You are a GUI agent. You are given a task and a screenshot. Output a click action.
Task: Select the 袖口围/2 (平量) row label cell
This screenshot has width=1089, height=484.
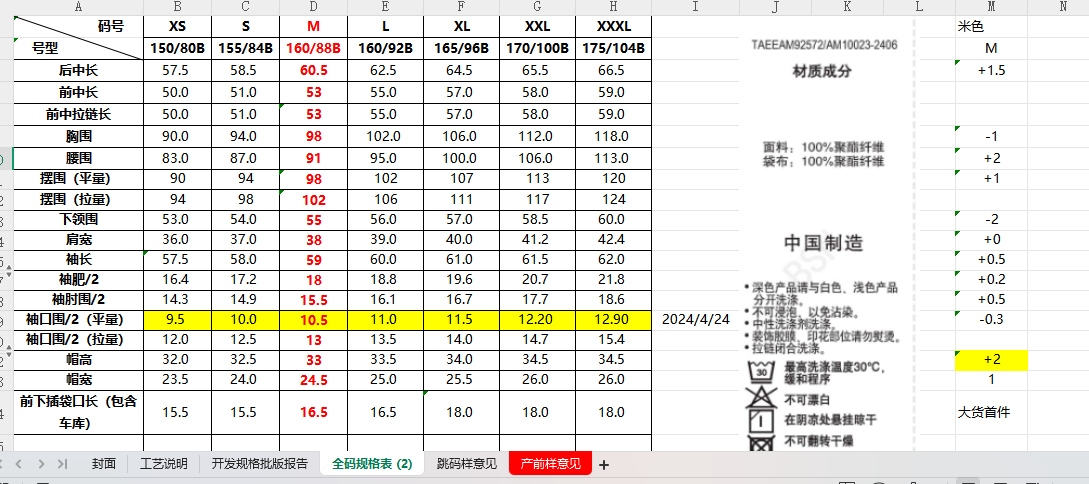click(78, 320)
